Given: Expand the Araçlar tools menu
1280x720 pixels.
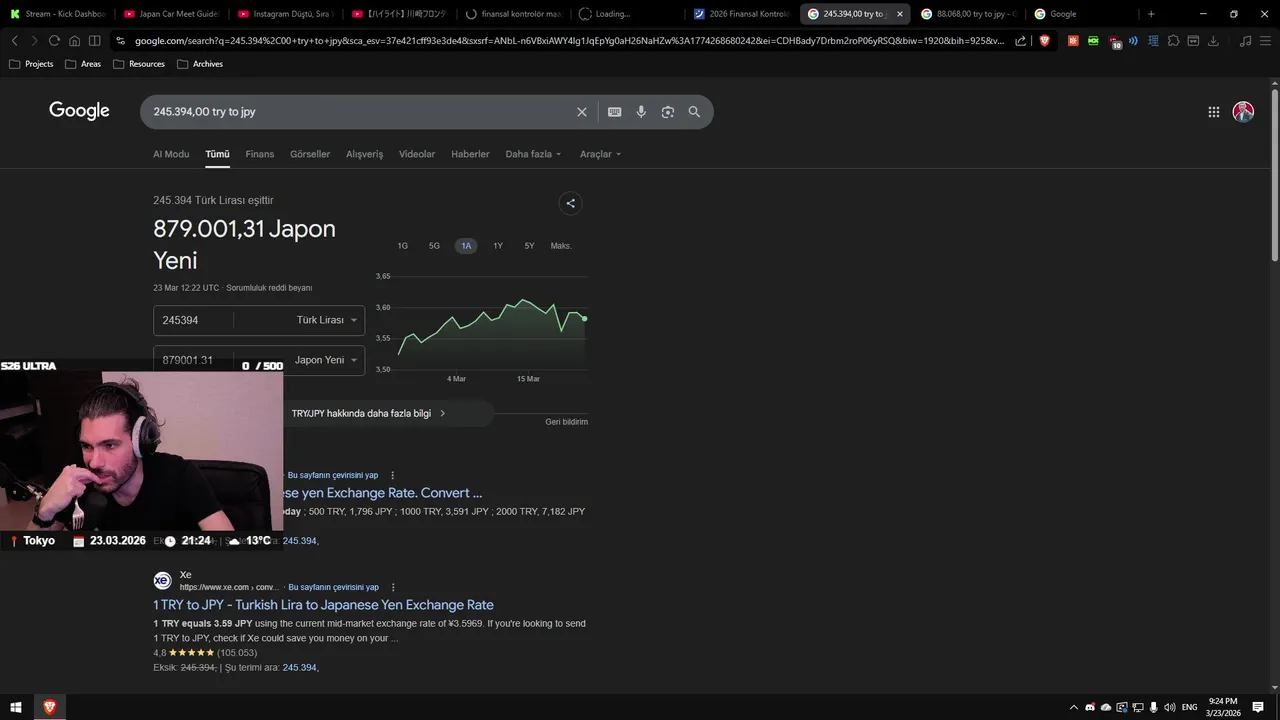Looking at the screenshot, I should point(600,154).
